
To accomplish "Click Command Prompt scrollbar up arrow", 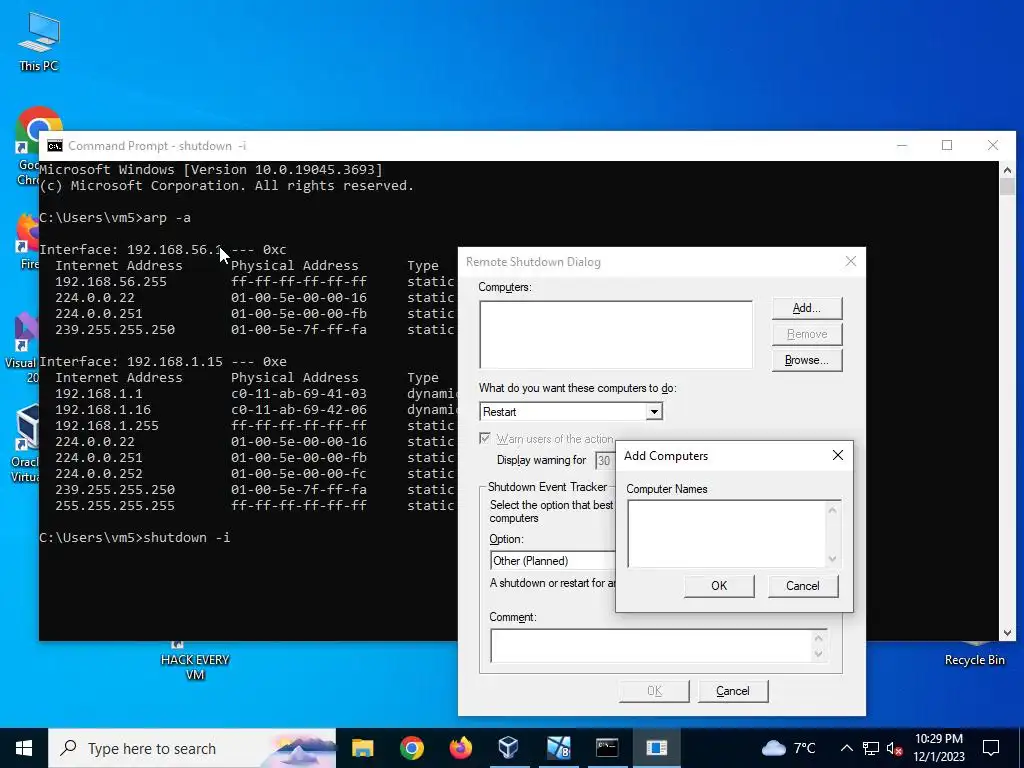I will tap(1007, 171).
